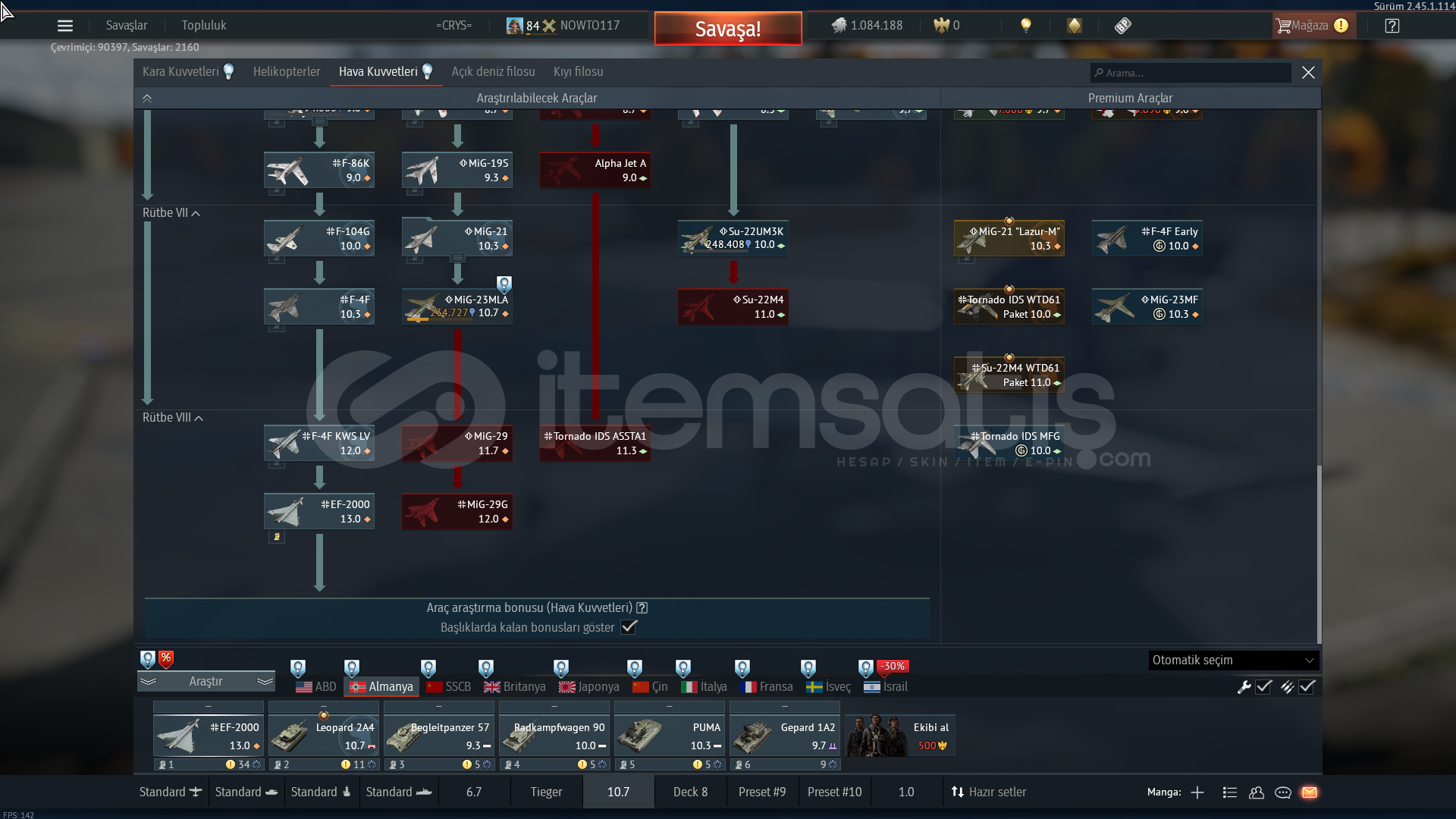Click the Ekibi al crew purchase slot
The height and width of the screenshot is (819, 1456).
(x=900, y=736)
